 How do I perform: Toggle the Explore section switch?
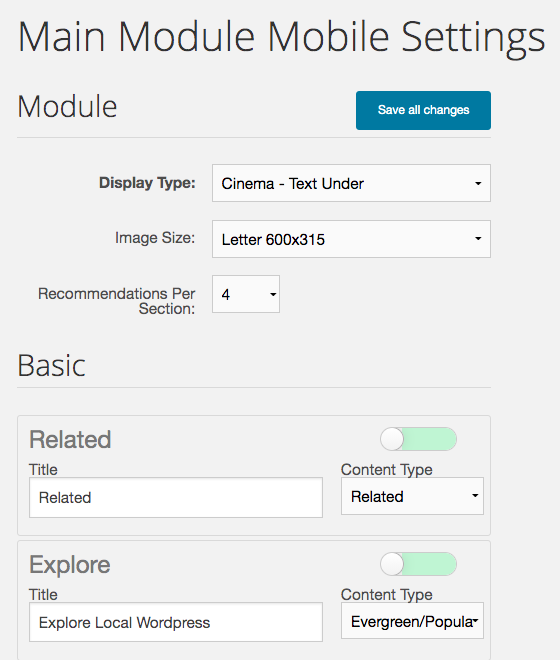pyautogui.click(x=418, y=564)
